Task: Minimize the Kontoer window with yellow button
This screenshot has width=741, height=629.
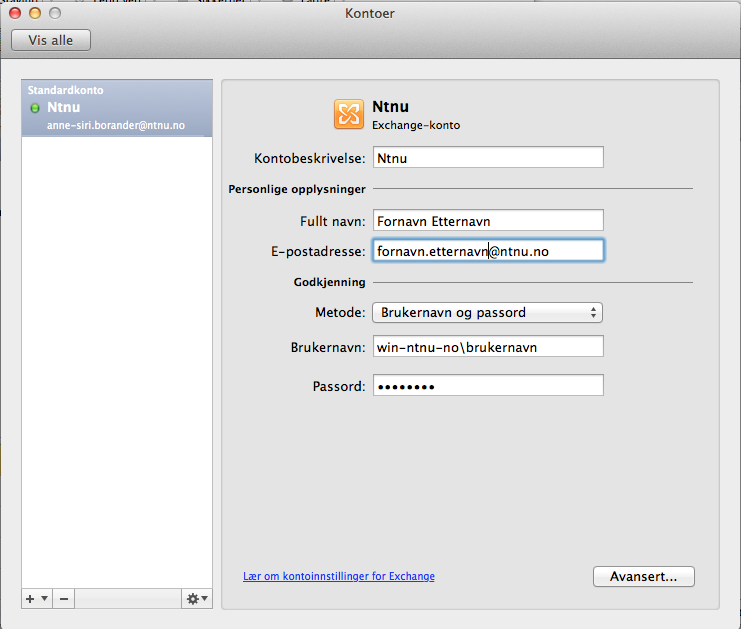Action: 35,13
